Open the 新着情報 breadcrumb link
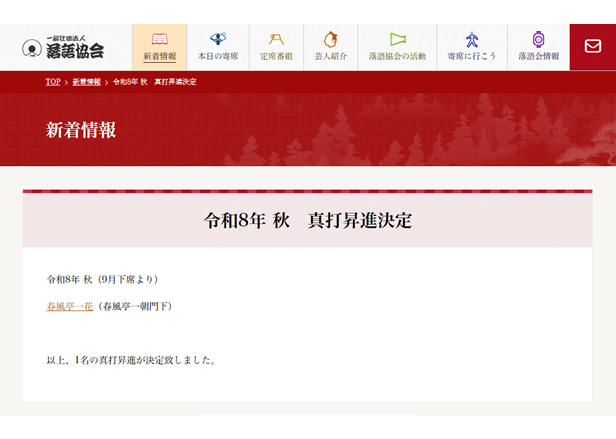 87,82
